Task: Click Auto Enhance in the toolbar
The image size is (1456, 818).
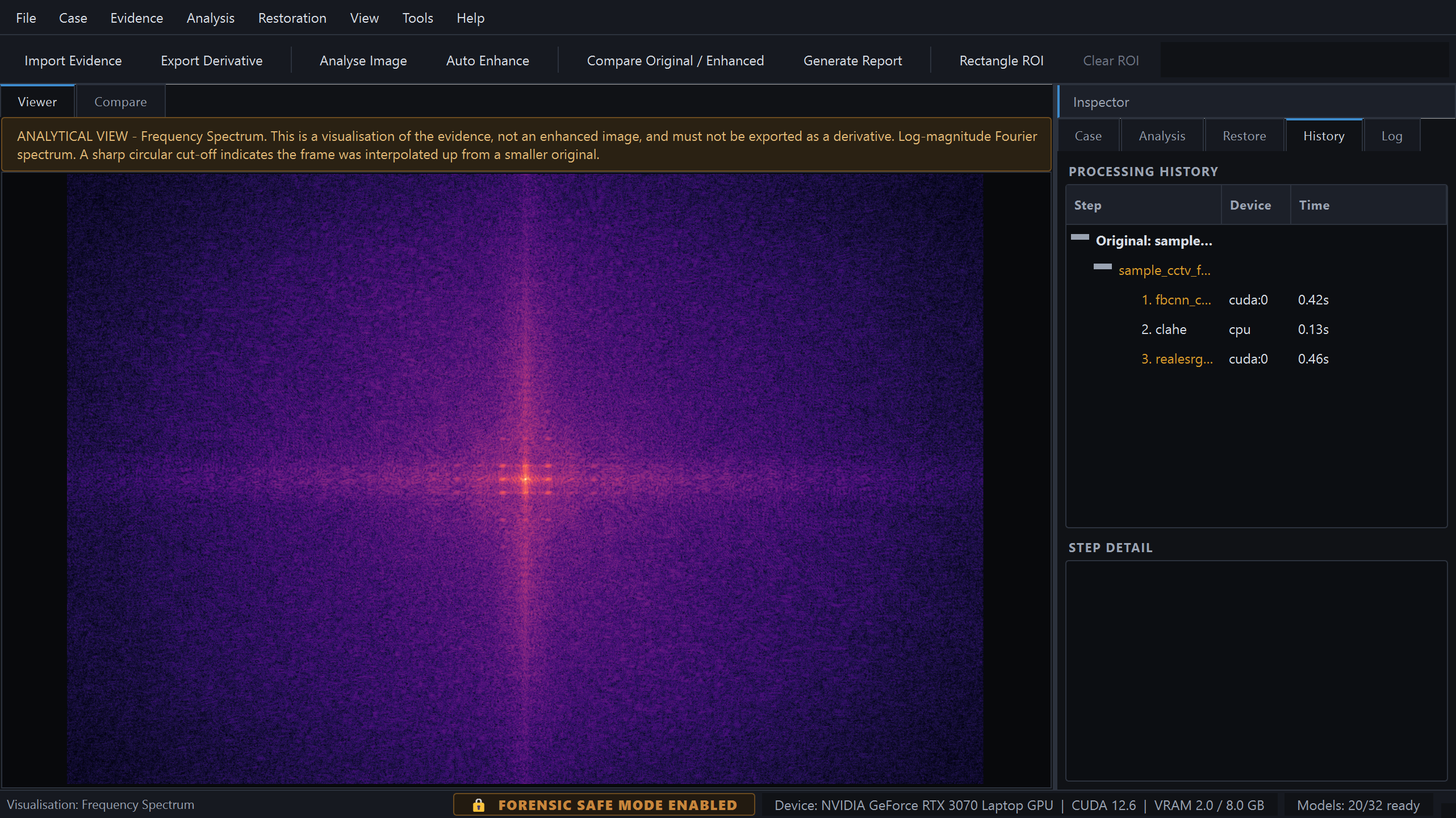Action: coord(487,60)
